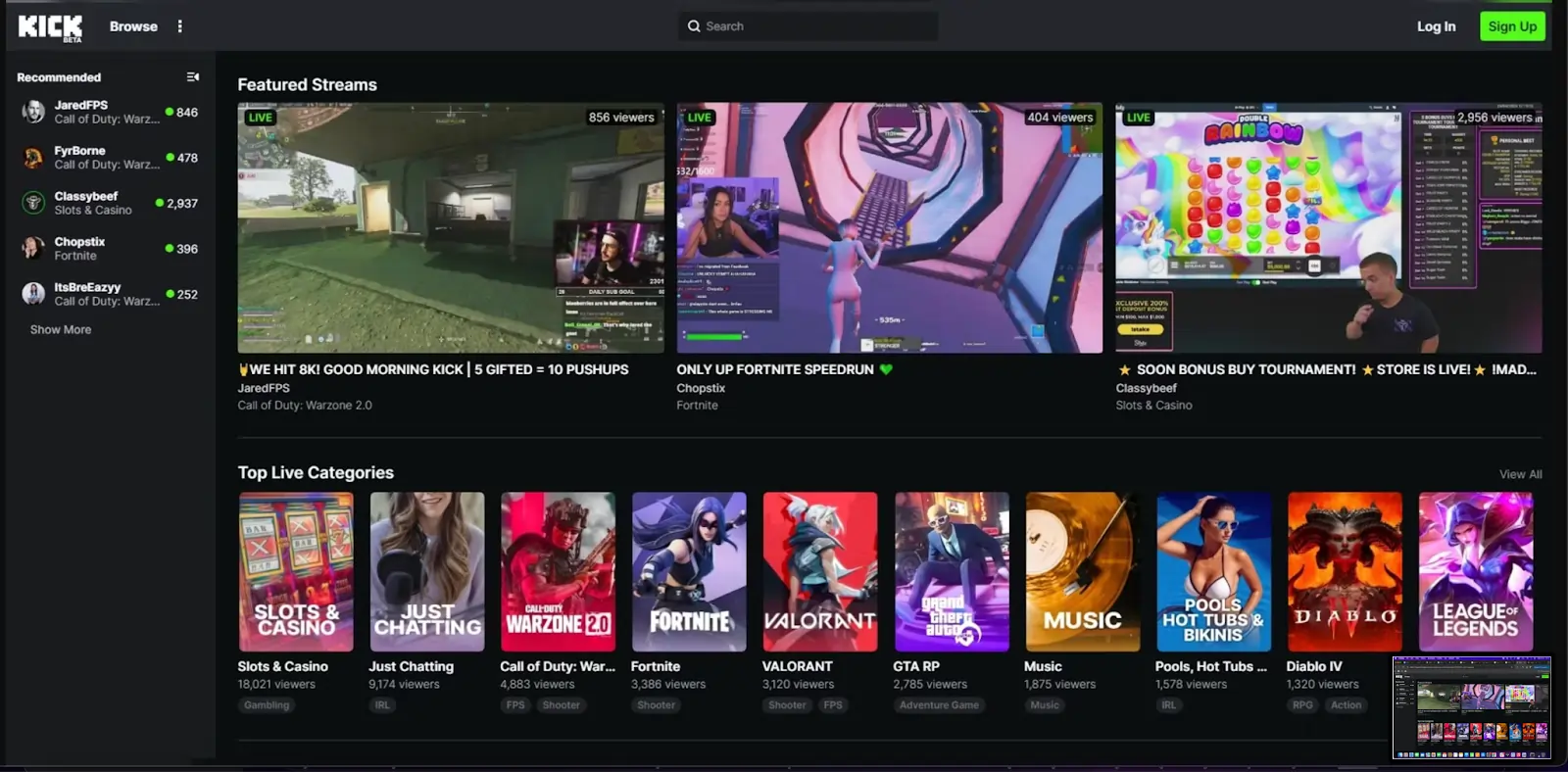Open FyrBorne avatar in the sidebar
Image resolution: width=1568 pixels, height=772 pixels.
(x=33, y=157)
